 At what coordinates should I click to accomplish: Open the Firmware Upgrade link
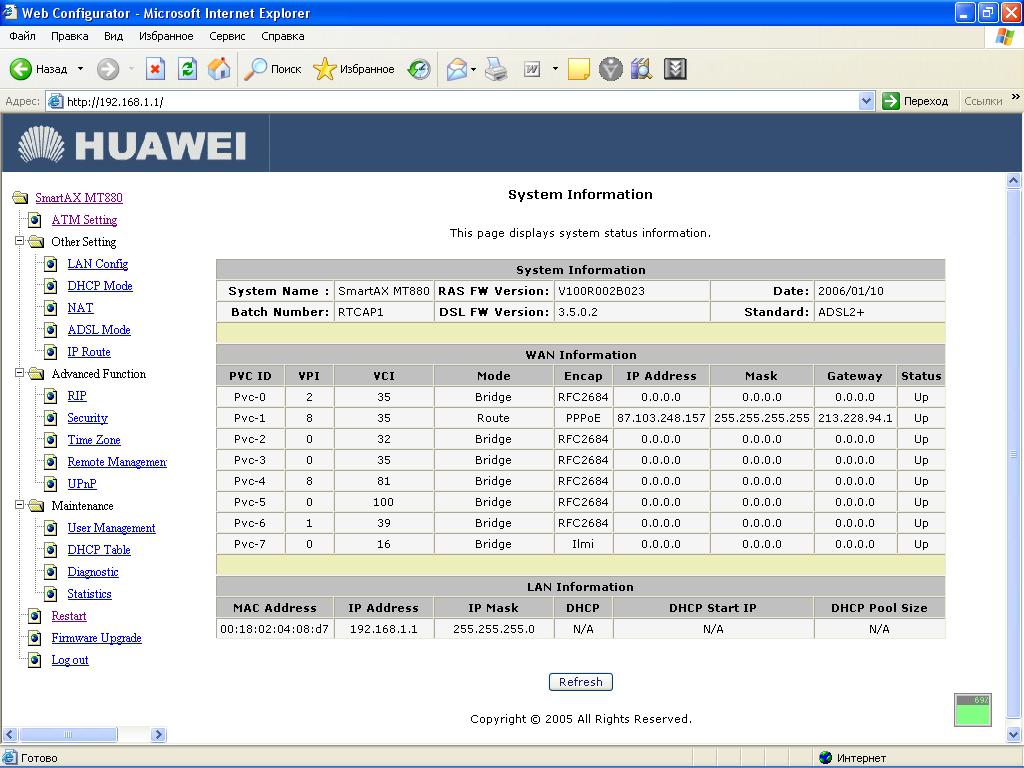click(96, 638)
